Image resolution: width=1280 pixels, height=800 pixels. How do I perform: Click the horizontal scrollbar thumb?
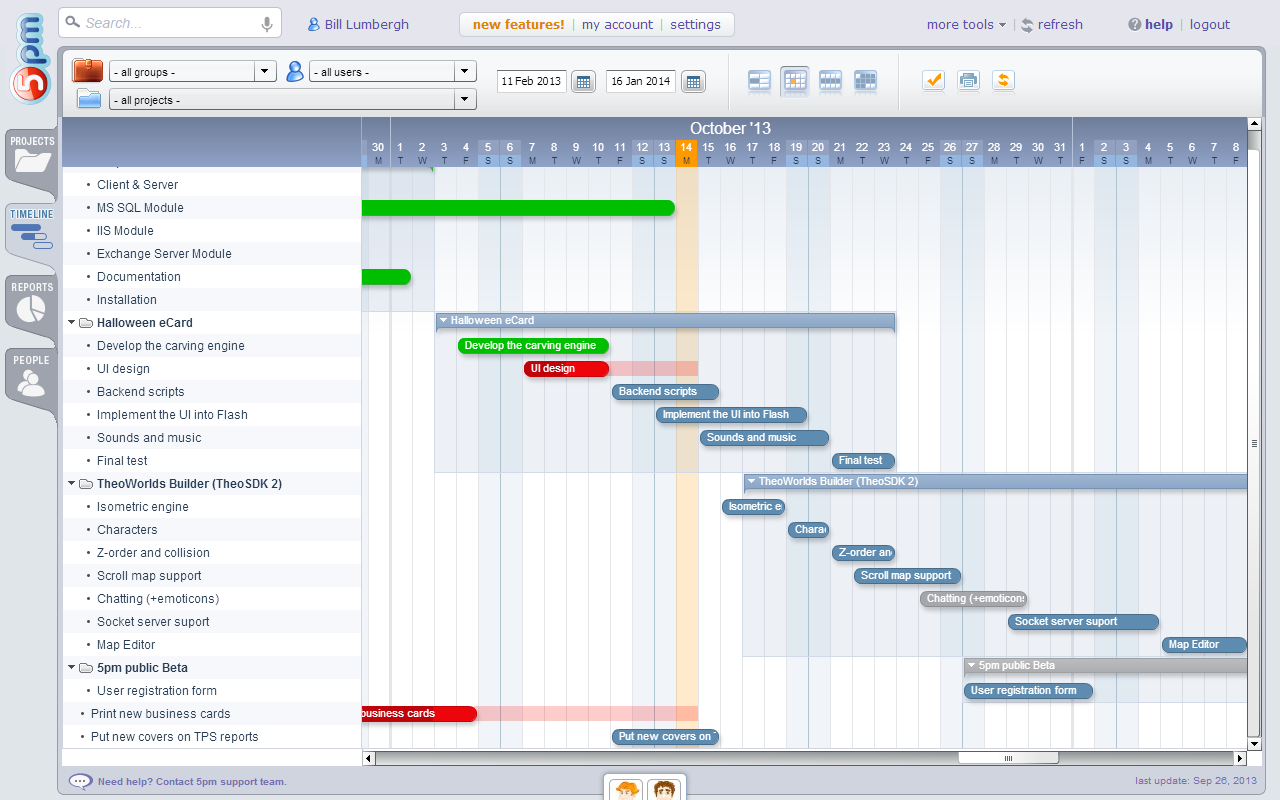1007,758
